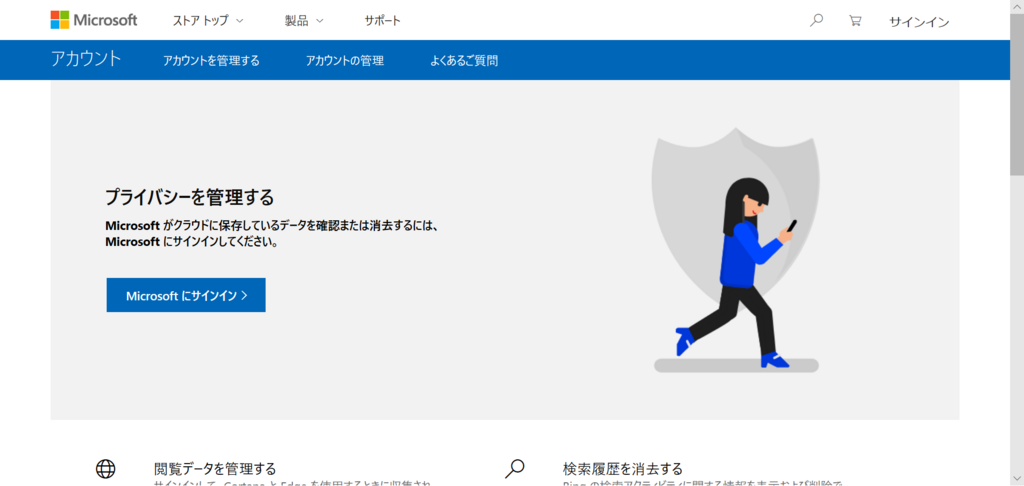Open よくあるご質問 in blue navigation
Viewport: 1024px width, 486px height.
pos(464,61)
